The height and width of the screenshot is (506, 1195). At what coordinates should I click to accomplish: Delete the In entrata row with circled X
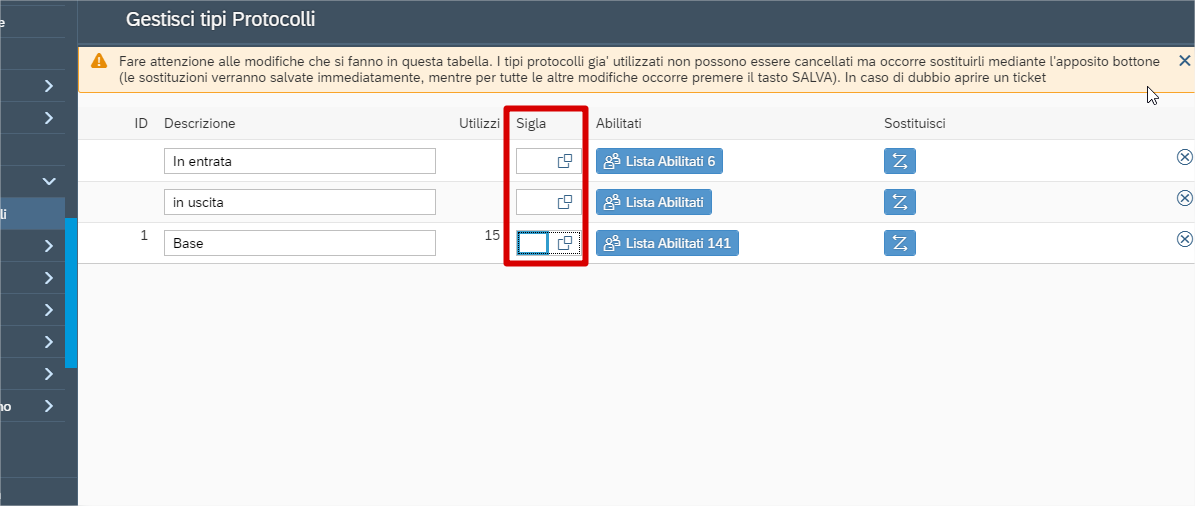click(x=1184, y=157)
